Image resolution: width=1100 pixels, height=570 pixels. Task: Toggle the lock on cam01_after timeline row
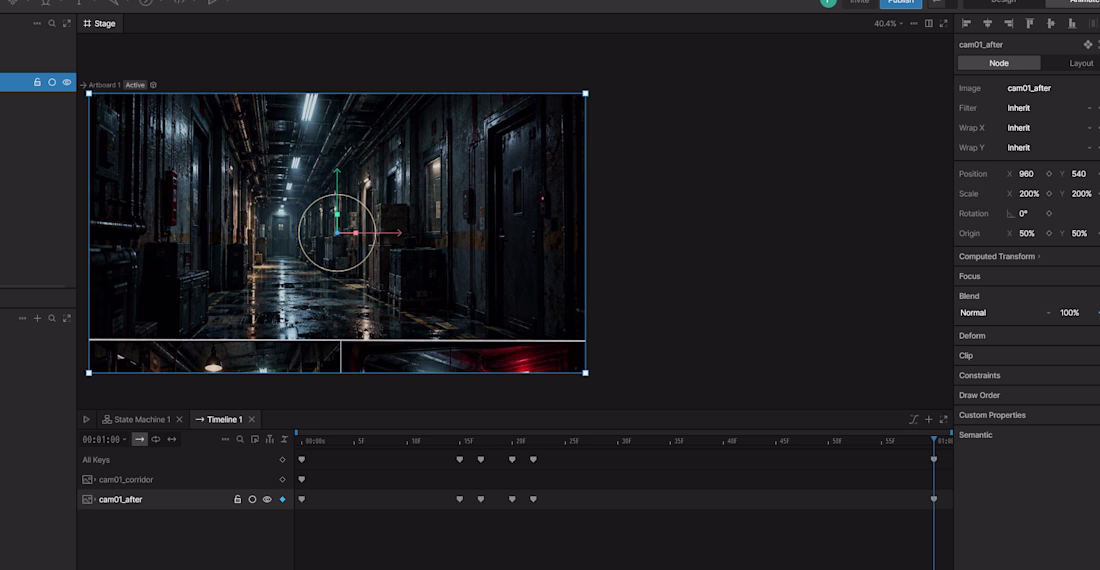[237, 499]
